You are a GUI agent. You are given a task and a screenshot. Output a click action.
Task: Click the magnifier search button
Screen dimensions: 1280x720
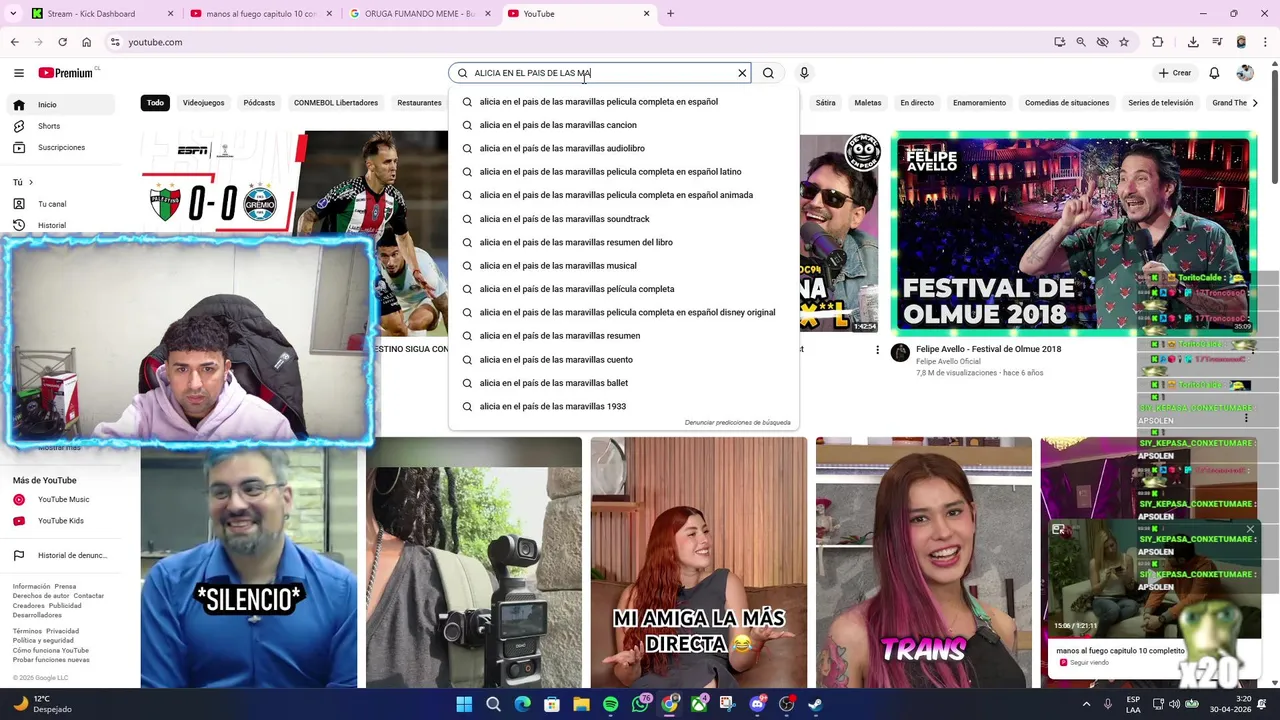coord(768,73)
